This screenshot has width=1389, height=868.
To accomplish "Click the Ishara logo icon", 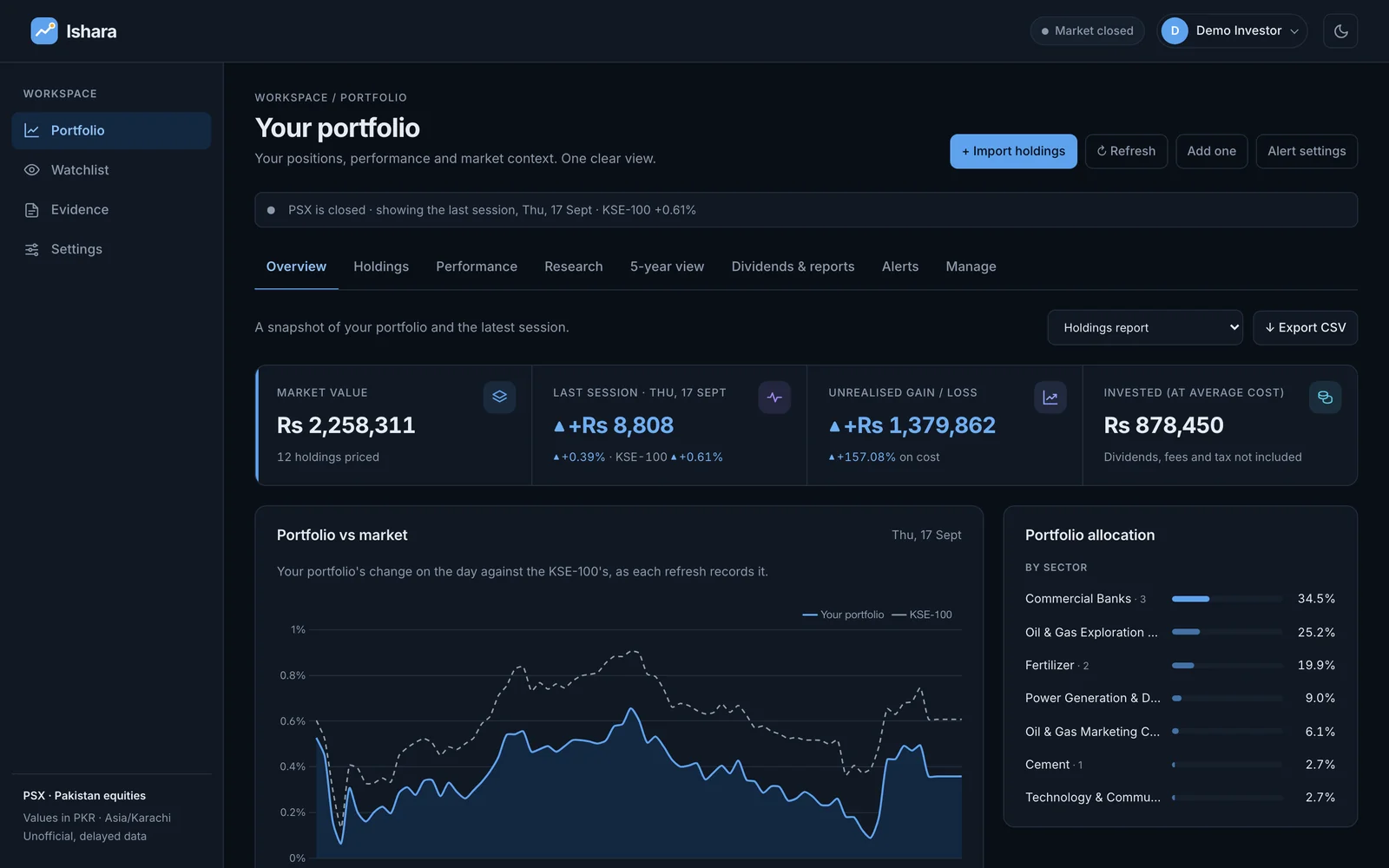I will click(x=44, y=31).
